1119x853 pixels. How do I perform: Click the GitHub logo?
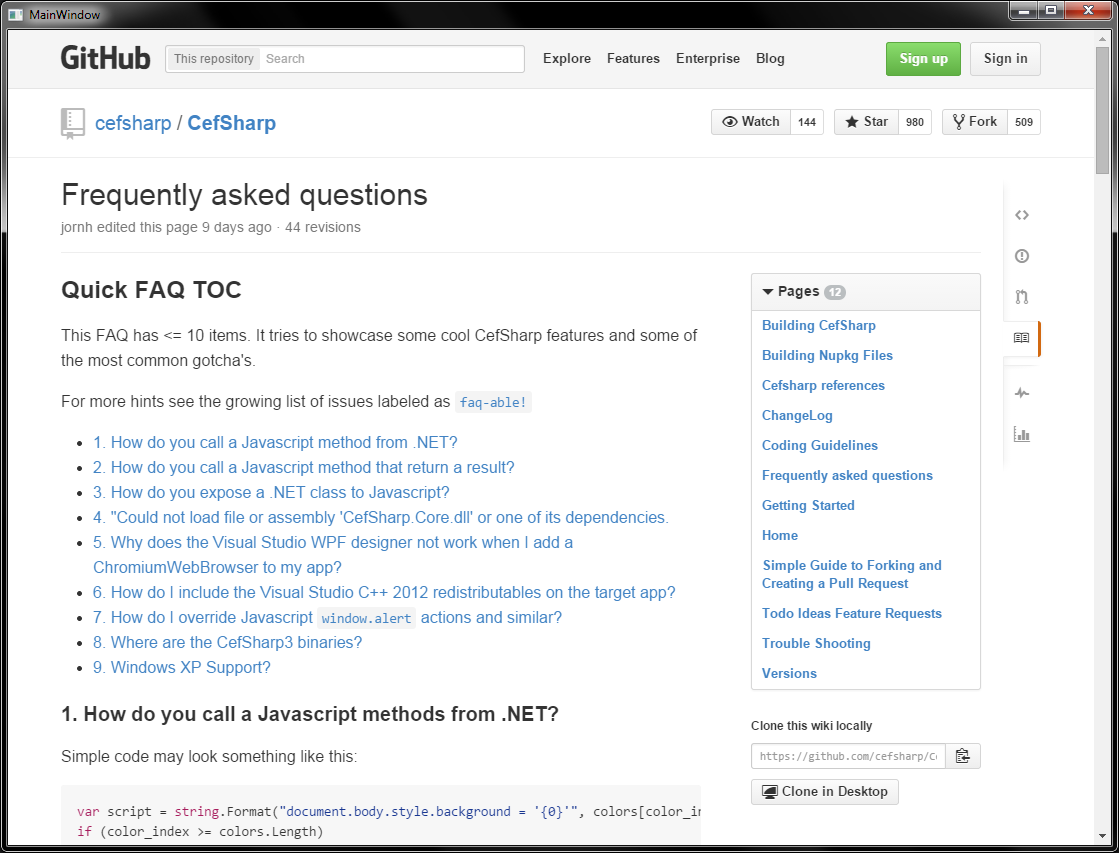point(105,58)
